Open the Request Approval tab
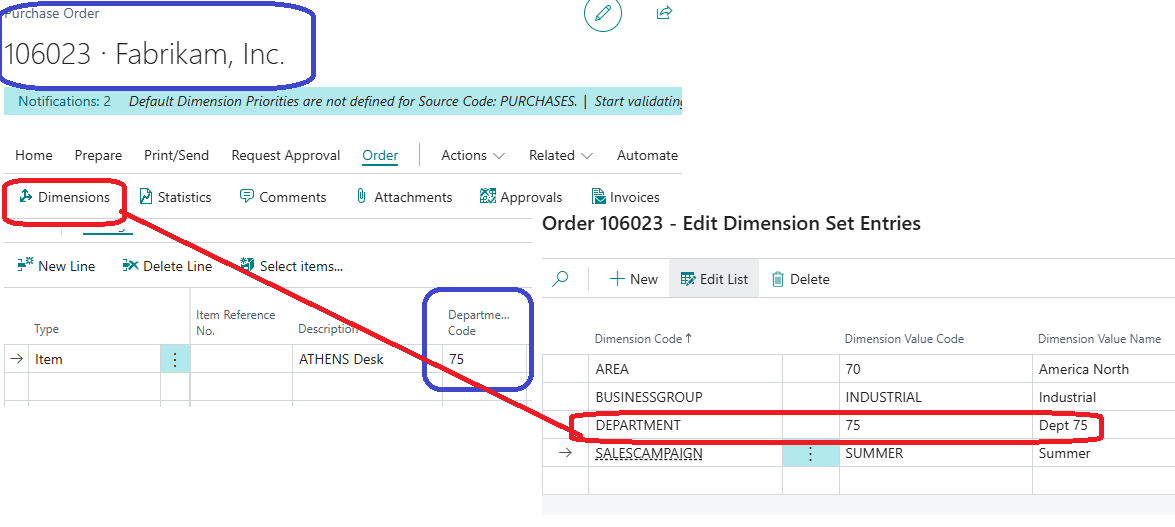1175x527 pixels. 286,155
